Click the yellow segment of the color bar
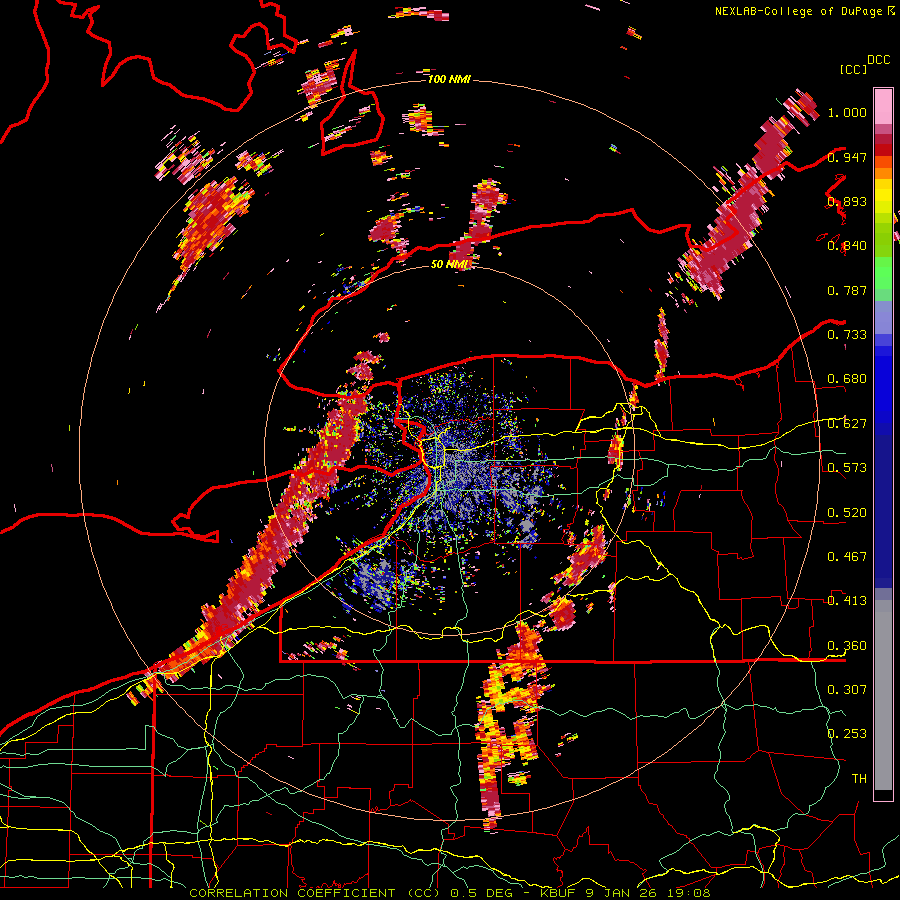This screenshot has height=900, width=900. click(x=883, y=196)
